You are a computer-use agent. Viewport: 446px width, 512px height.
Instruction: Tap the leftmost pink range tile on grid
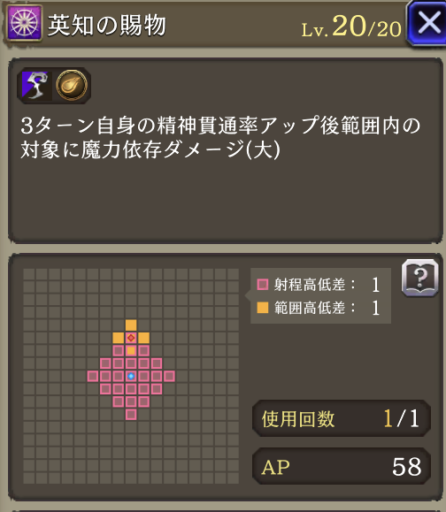tap(93, 376)
